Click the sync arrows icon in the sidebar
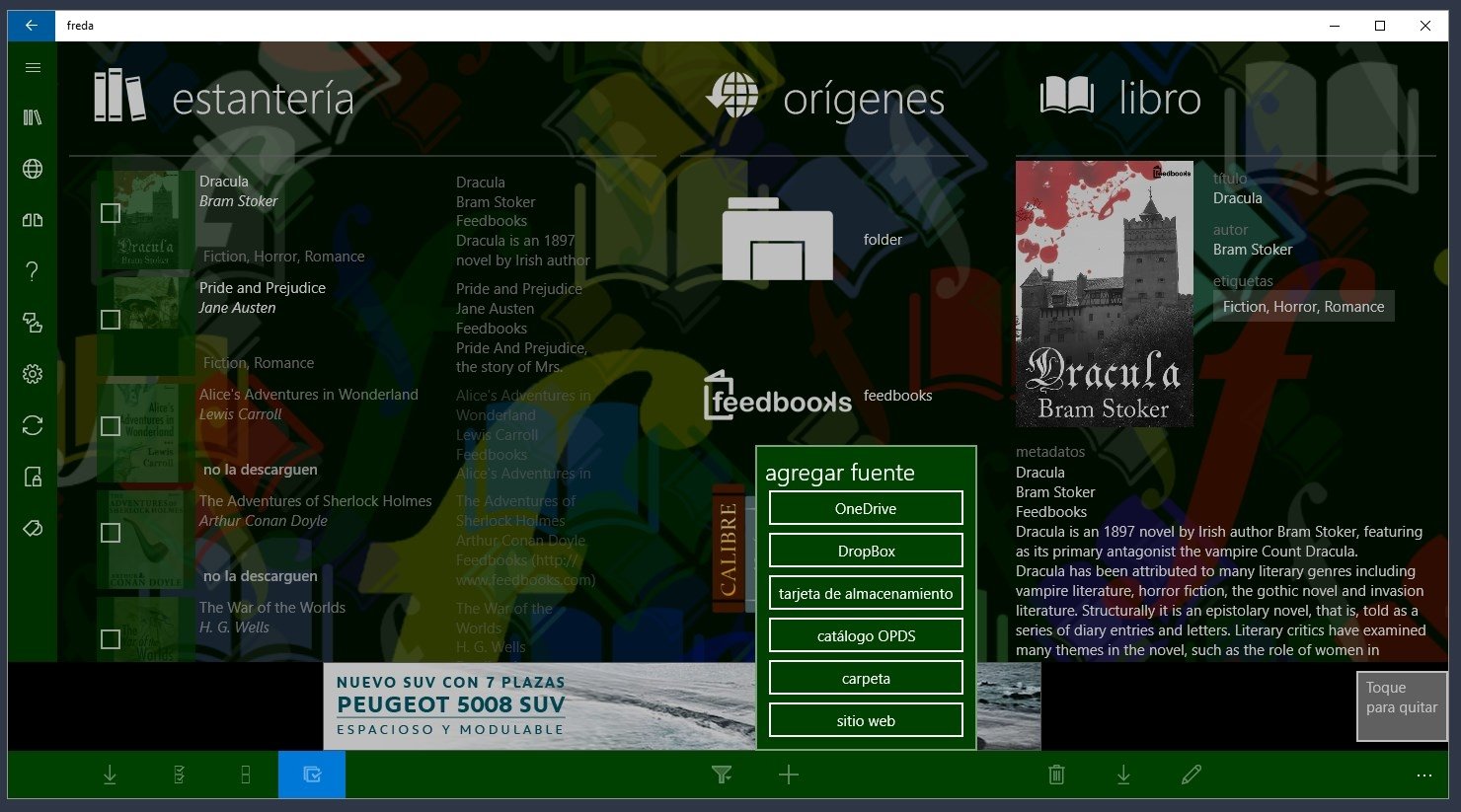This screenshot has height=812, width=1461. [x=33, y=425]
